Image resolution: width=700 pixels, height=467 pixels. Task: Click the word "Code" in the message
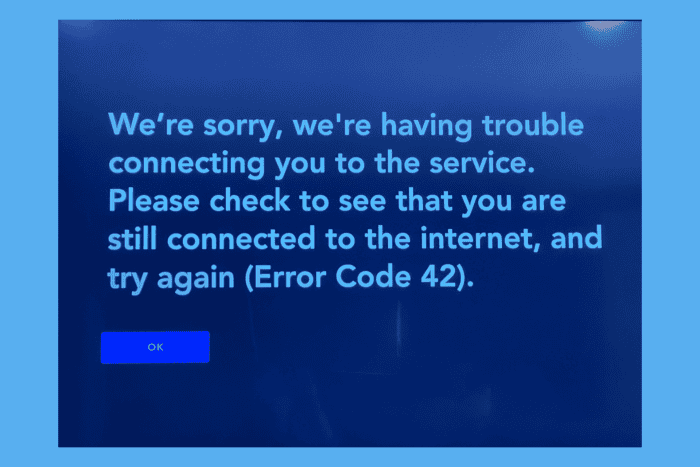(373, 277)
